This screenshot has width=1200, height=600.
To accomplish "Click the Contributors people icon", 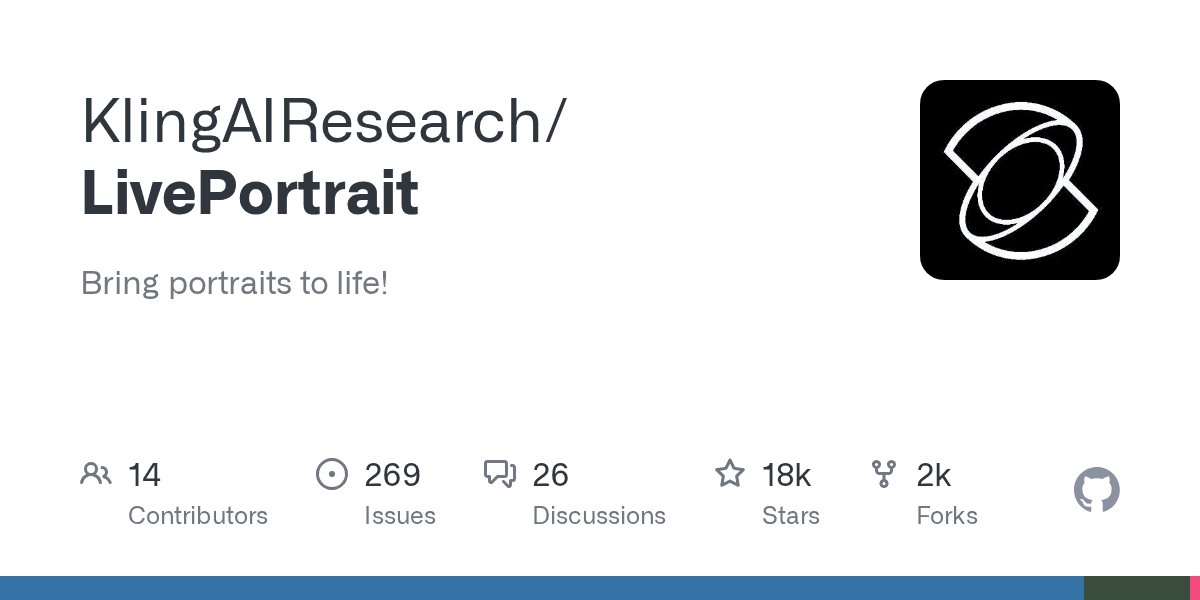I will click(x=96, y=474).
